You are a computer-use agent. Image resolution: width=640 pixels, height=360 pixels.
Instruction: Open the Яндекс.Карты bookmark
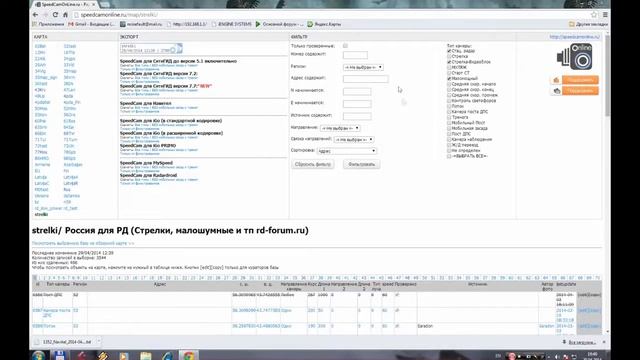[x=324, y=24]
